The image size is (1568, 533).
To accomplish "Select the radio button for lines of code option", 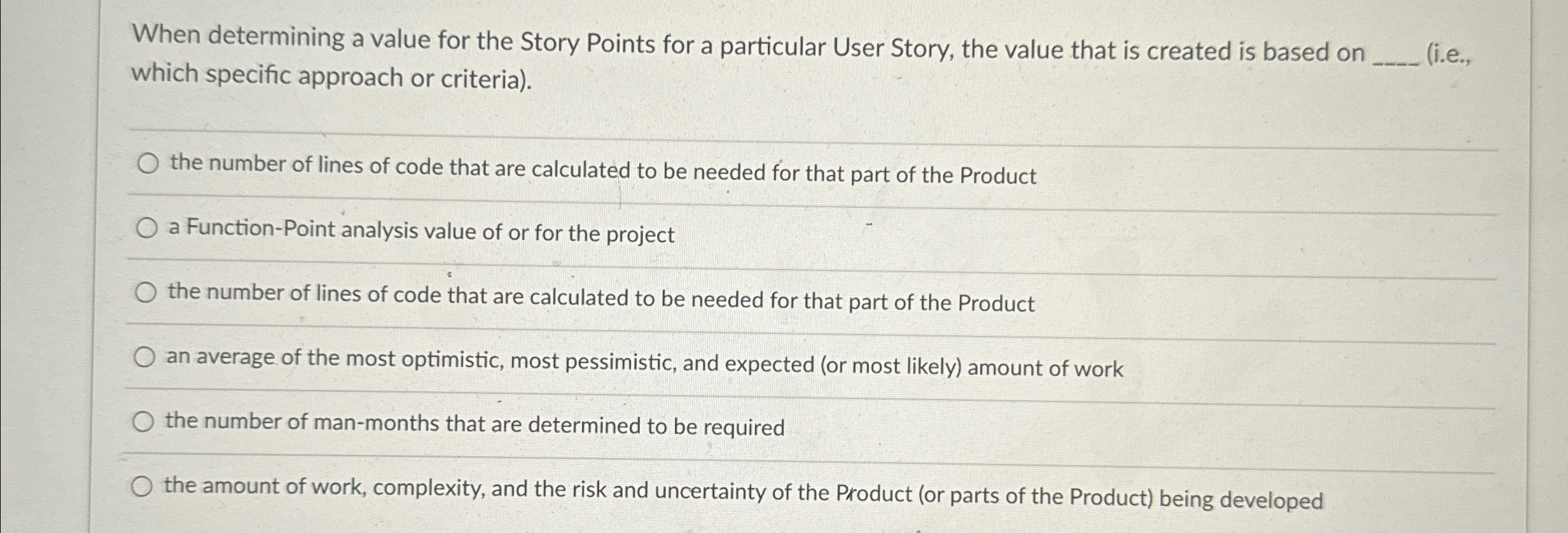I will (x=145, y=165).
